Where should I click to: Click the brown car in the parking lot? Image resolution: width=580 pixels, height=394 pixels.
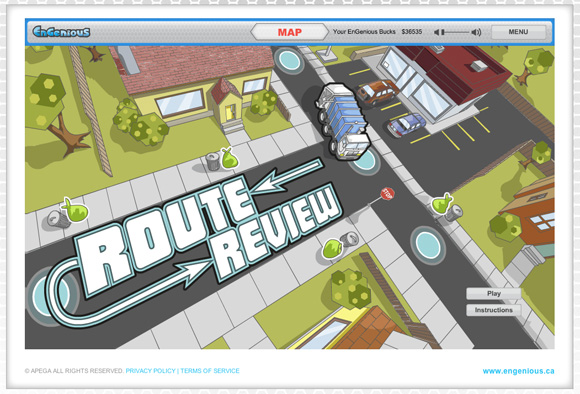coord(377,92)
